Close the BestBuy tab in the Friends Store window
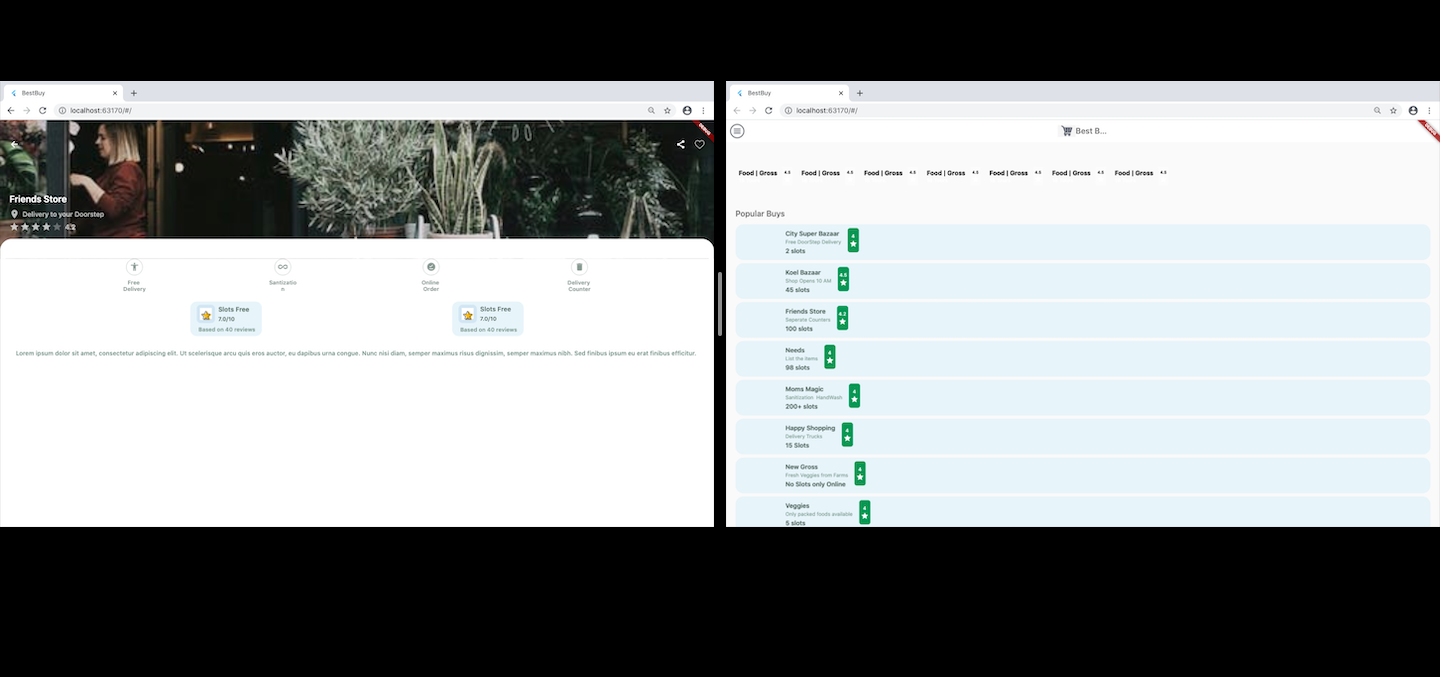 [x=115, y=93]
